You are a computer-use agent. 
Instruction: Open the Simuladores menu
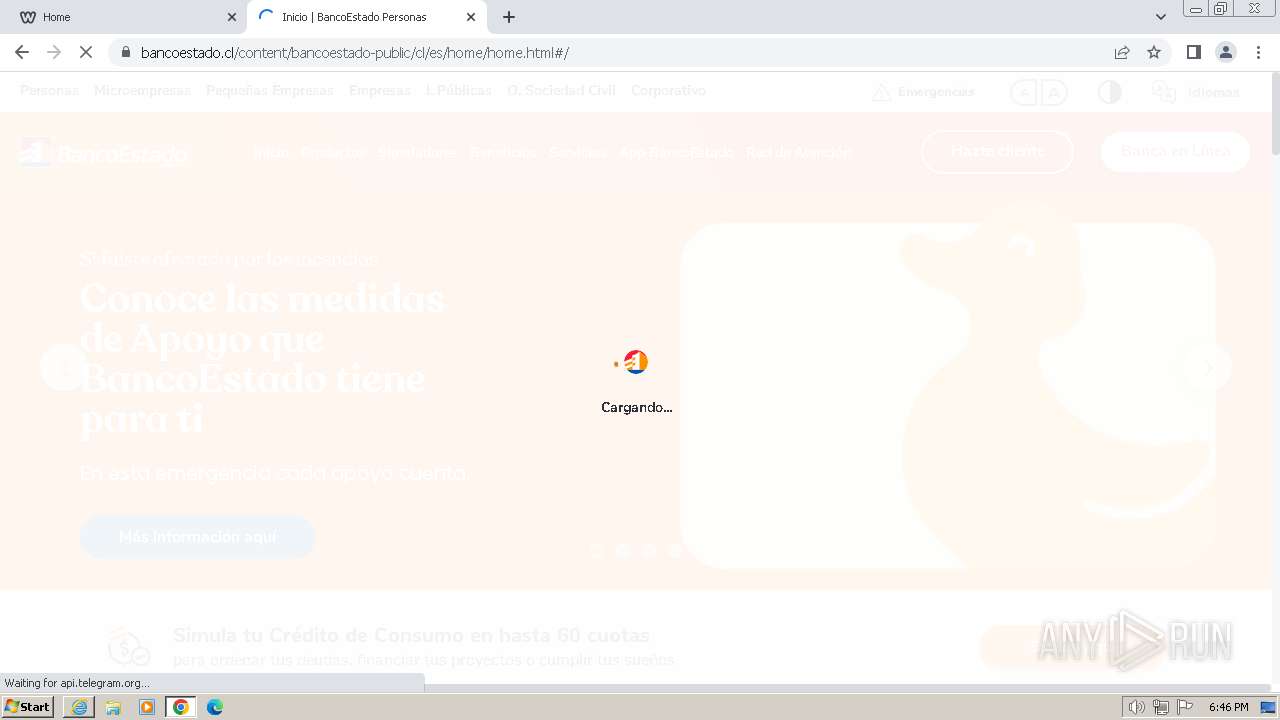417,152
